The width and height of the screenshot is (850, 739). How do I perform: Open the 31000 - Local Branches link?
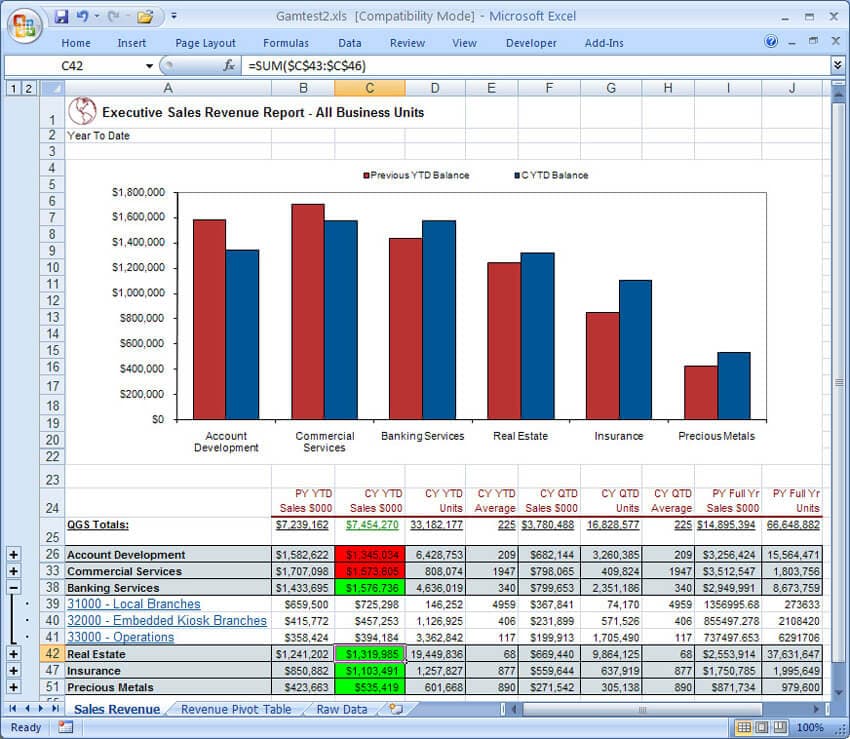(133, 603)
